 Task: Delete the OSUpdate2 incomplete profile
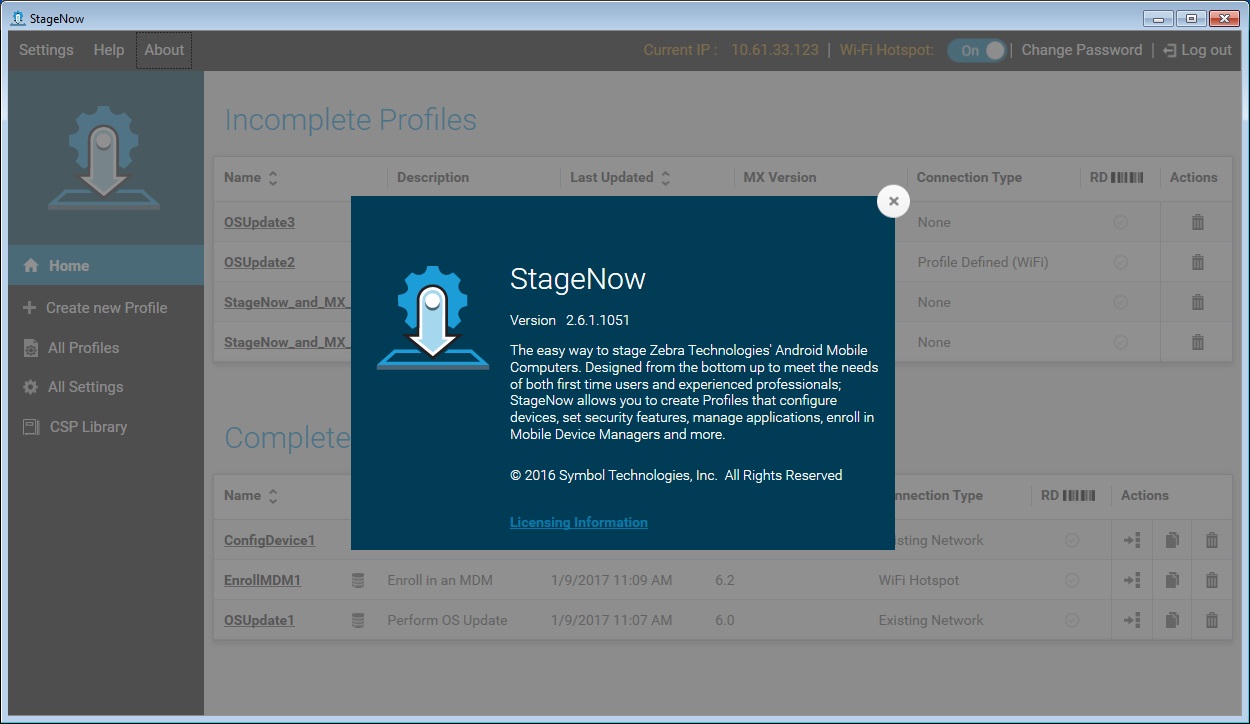click(x=1197, y=262)
